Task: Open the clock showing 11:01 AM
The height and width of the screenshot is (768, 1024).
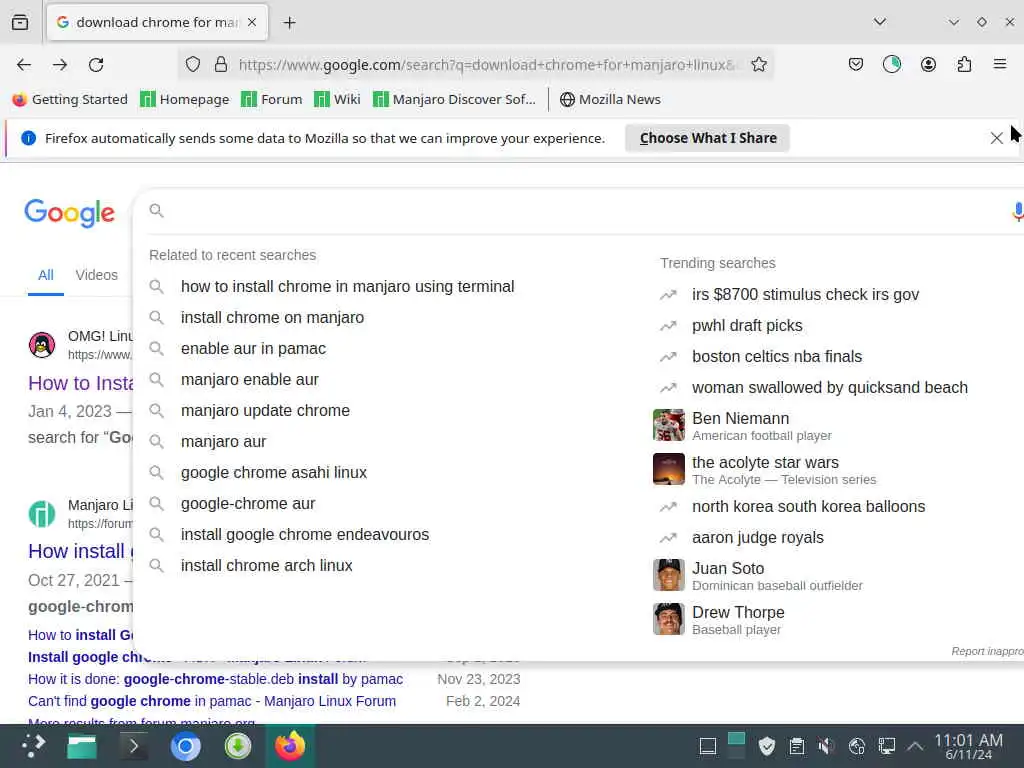Action: (968, 746)
